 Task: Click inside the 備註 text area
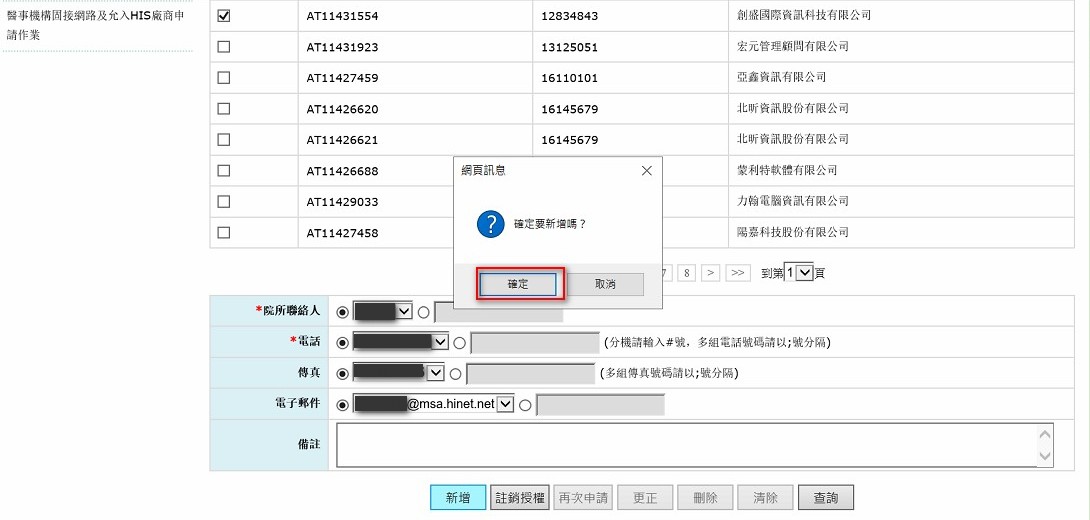coord(694,445)
